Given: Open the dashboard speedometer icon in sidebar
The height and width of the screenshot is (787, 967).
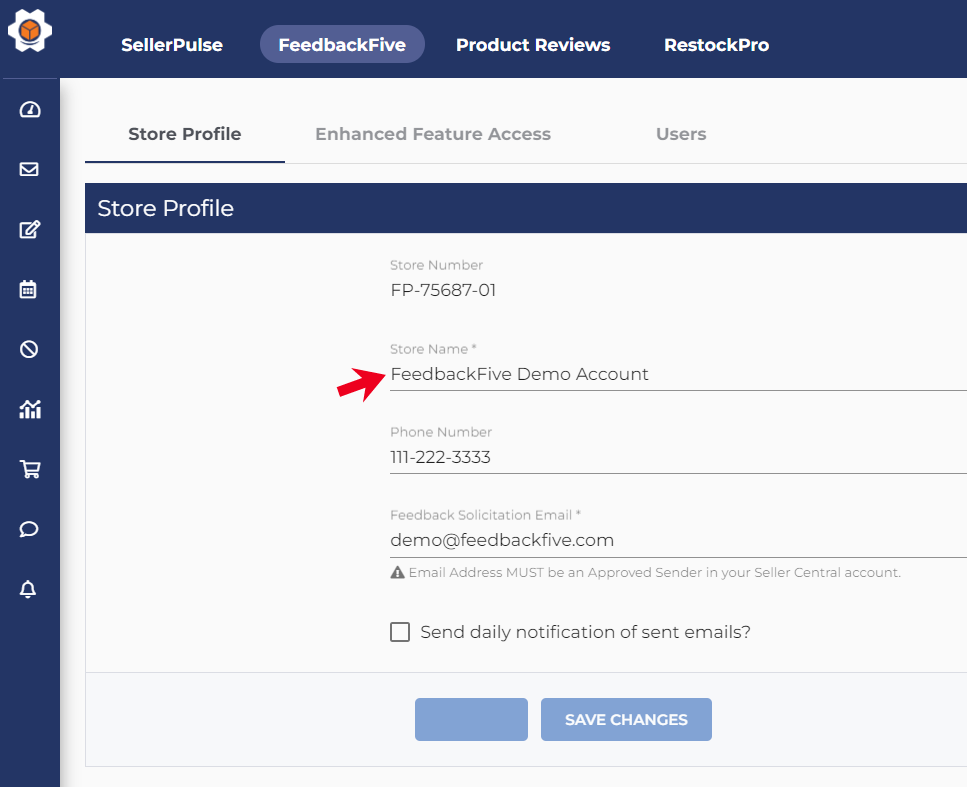Looking at the screenshot, I should pyautogui.click(x=29, y=110).
